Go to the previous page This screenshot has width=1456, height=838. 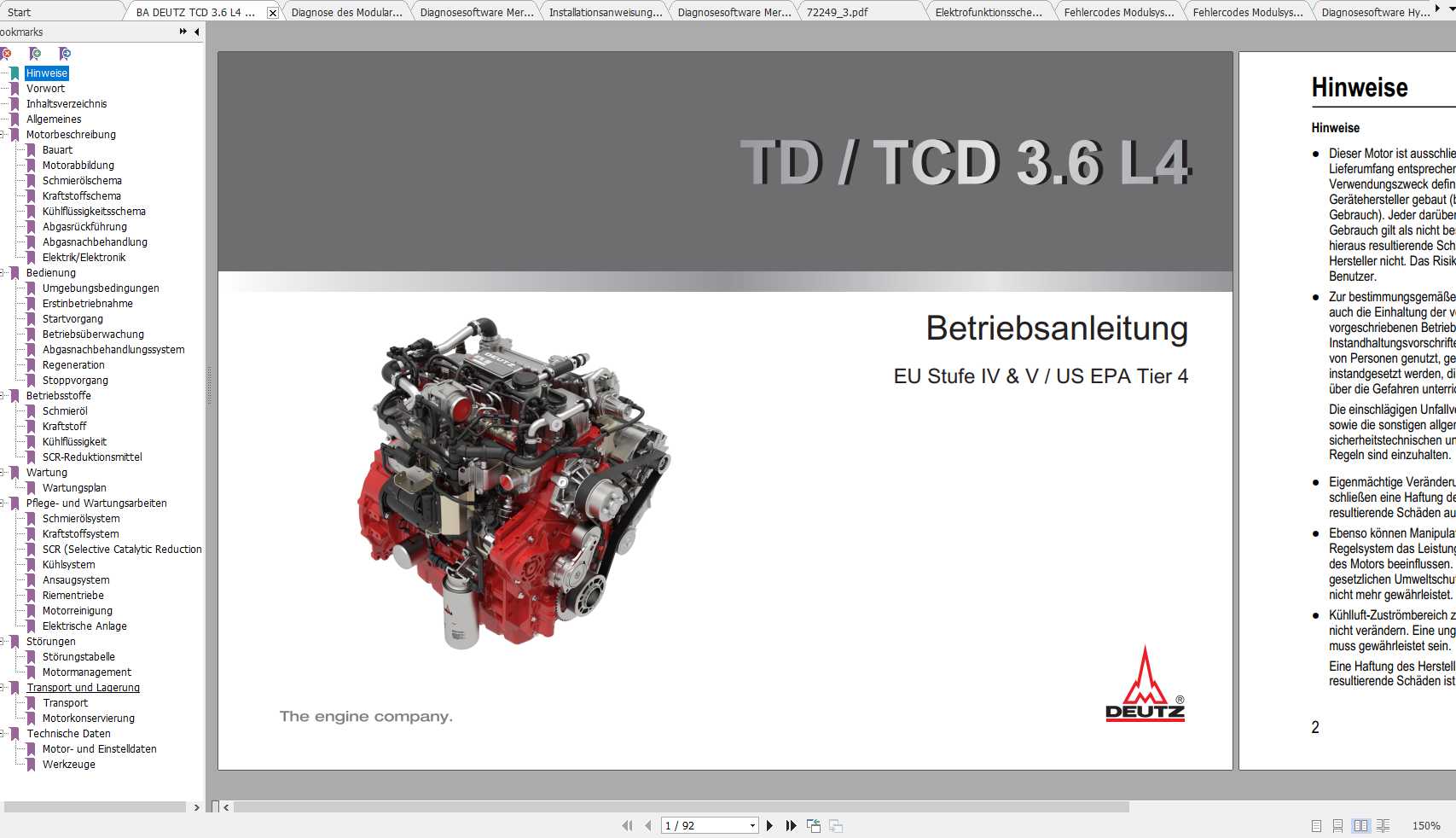648,825
